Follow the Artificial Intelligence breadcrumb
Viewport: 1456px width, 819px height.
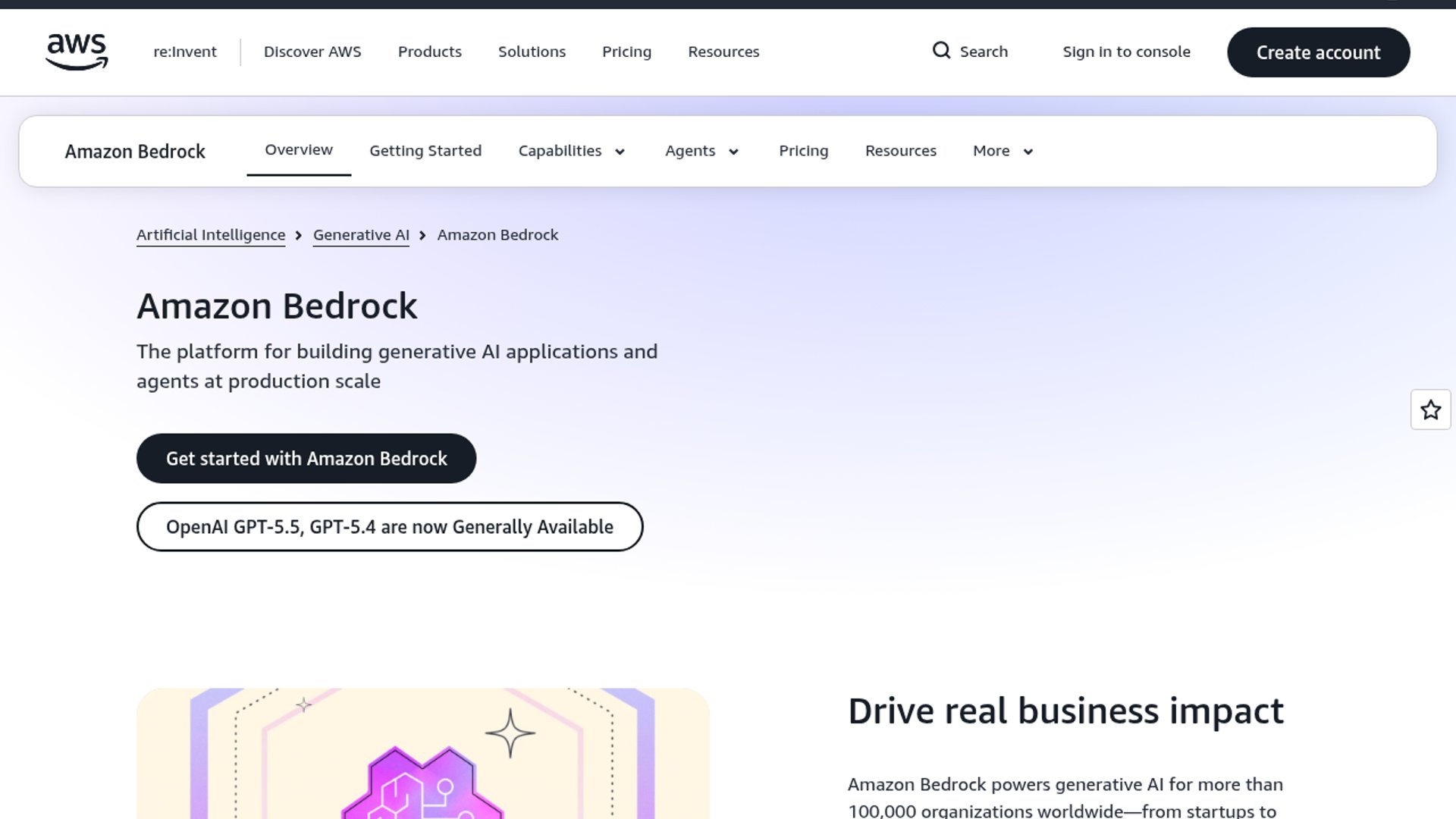(211, 235)
